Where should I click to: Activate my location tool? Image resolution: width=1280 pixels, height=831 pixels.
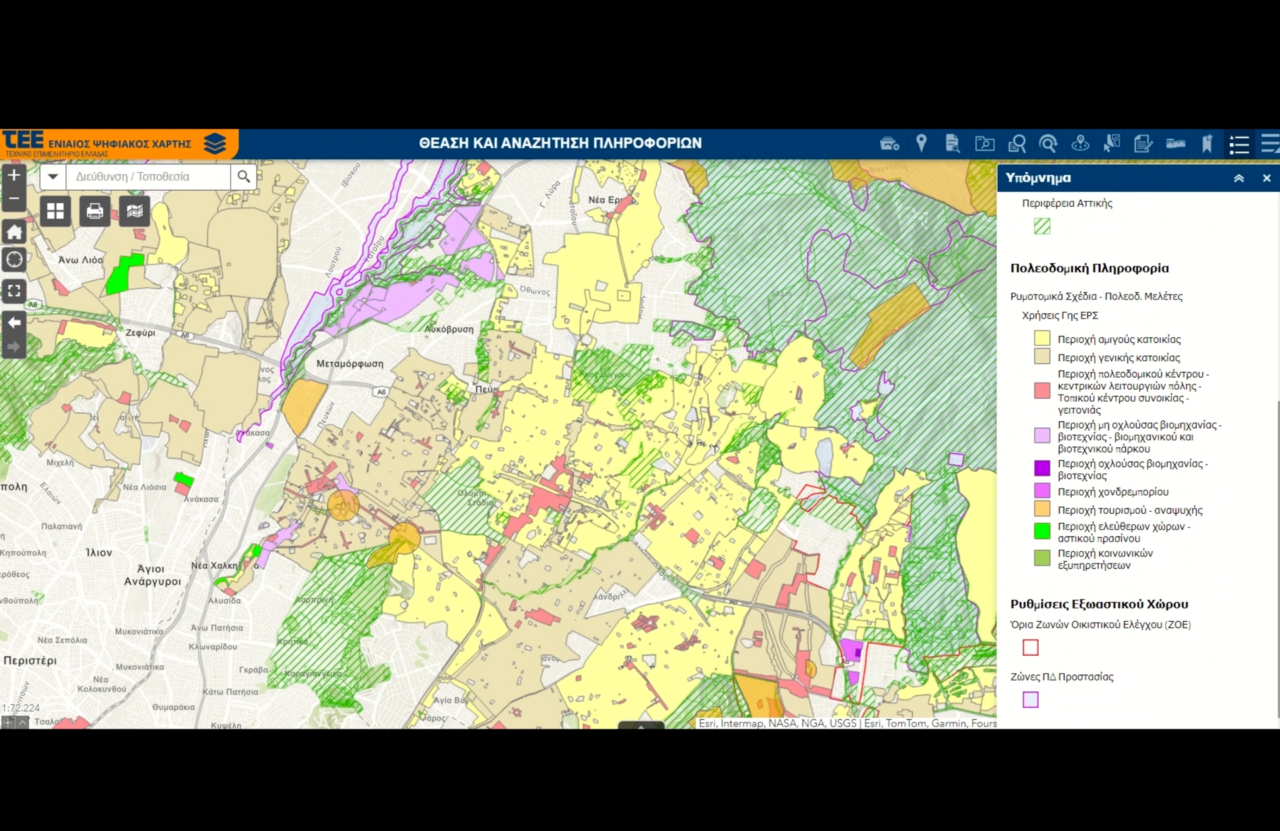click(14, 260)
